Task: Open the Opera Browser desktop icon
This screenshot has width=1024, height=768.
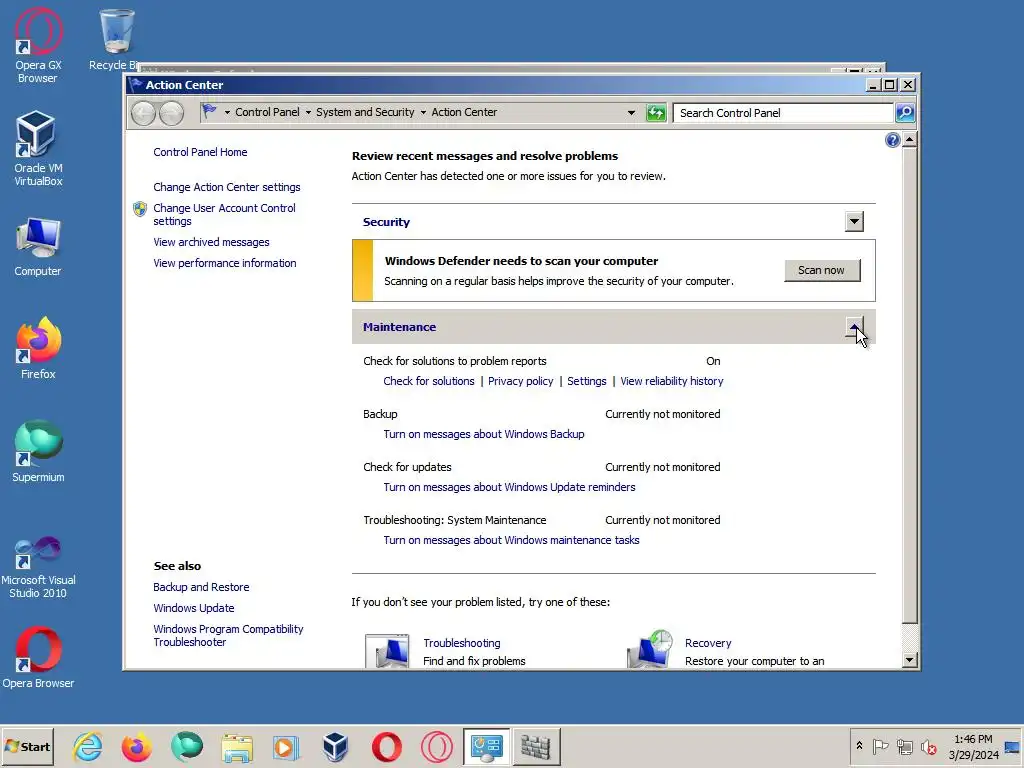Action: click(x=38, y=658)
